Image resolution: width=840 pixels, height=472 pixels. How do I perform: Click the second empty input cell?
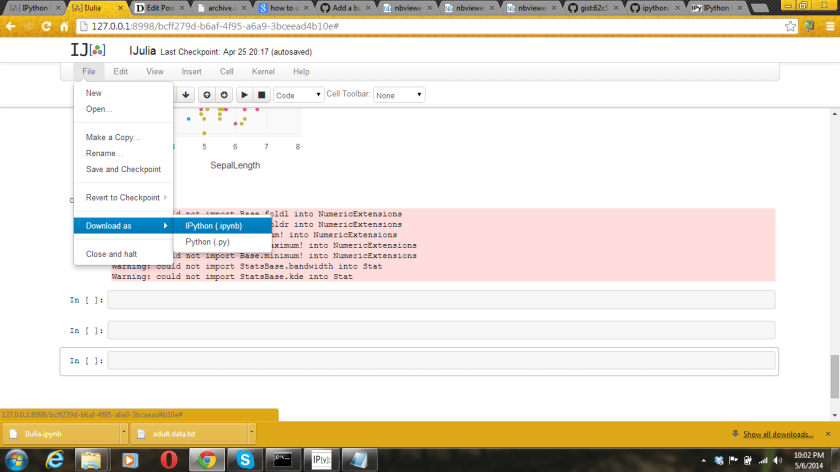point(441,330)
